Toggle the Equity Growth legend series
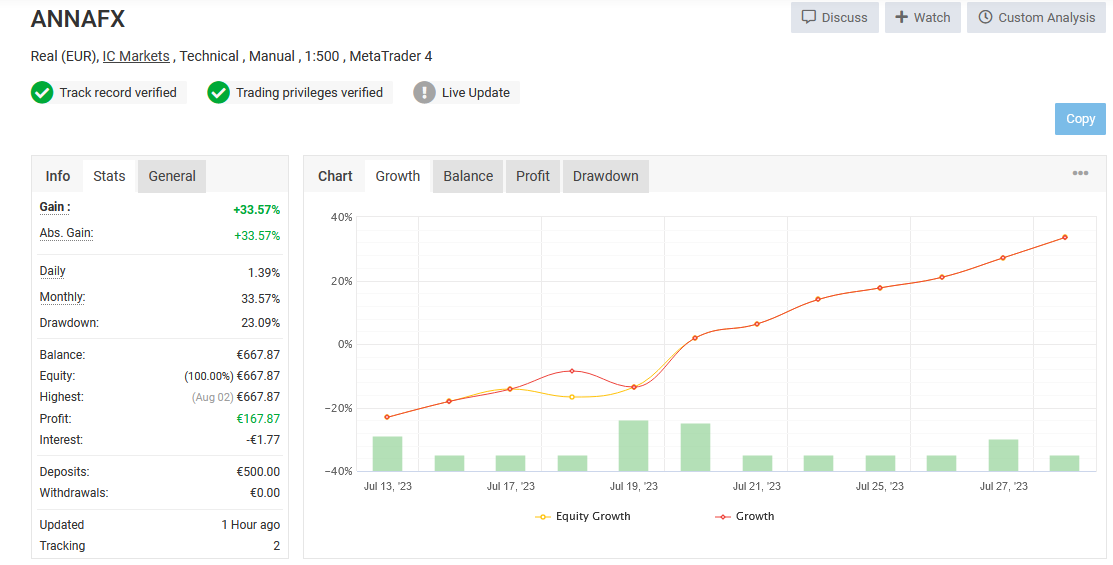 (x=583, y=516)
